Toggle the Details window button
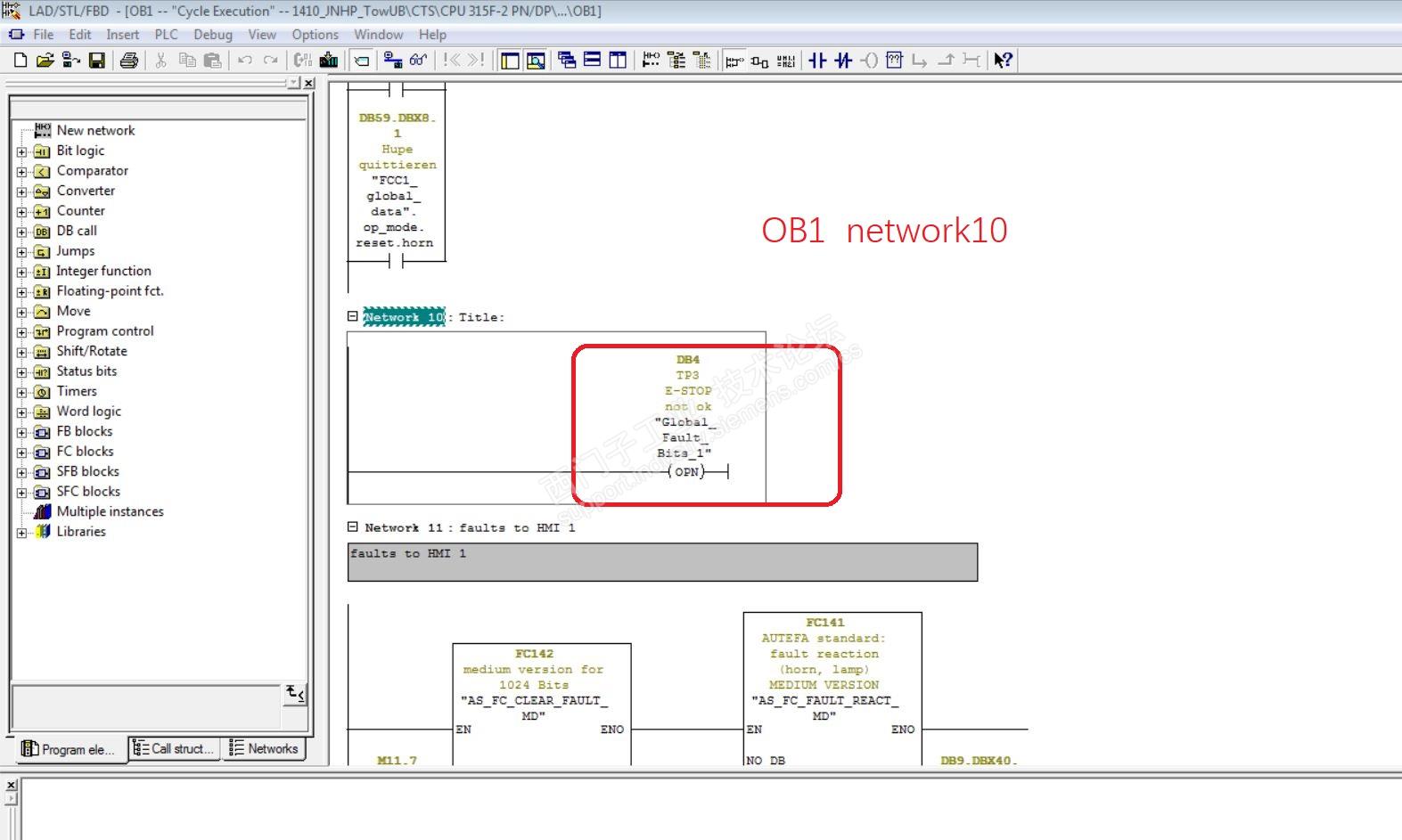Image resolution: width=1402 pixels, height=840 pixels. (x=536, y=61)
